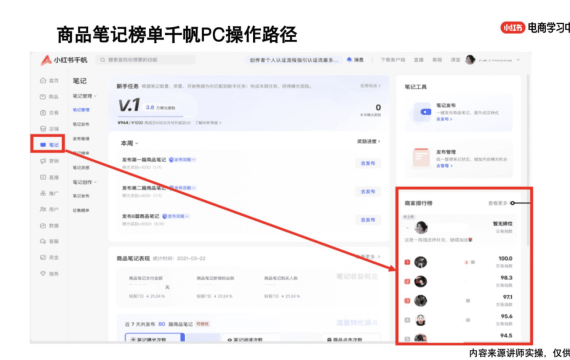Image resolution: width=570 pixels, height=360 pixels.
Task: Click the right-side vertical scrollbar
Action: click(x=528, y=160)
